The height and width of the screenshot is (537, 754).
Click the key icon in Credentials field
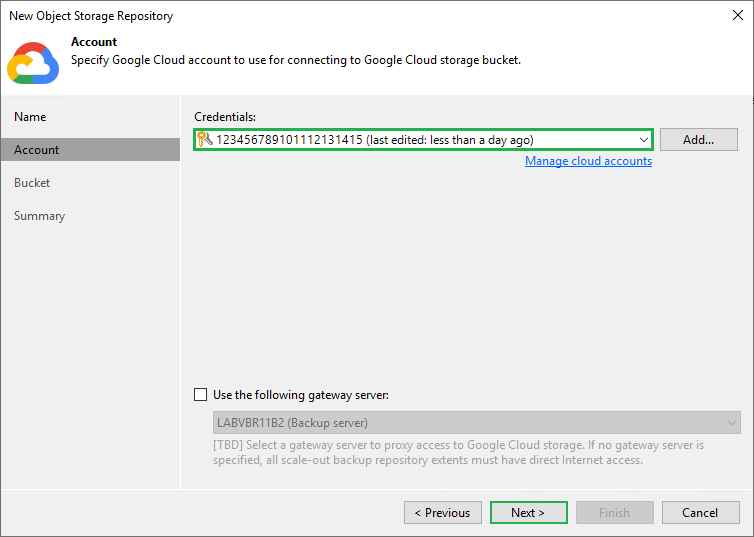point(204,140)
